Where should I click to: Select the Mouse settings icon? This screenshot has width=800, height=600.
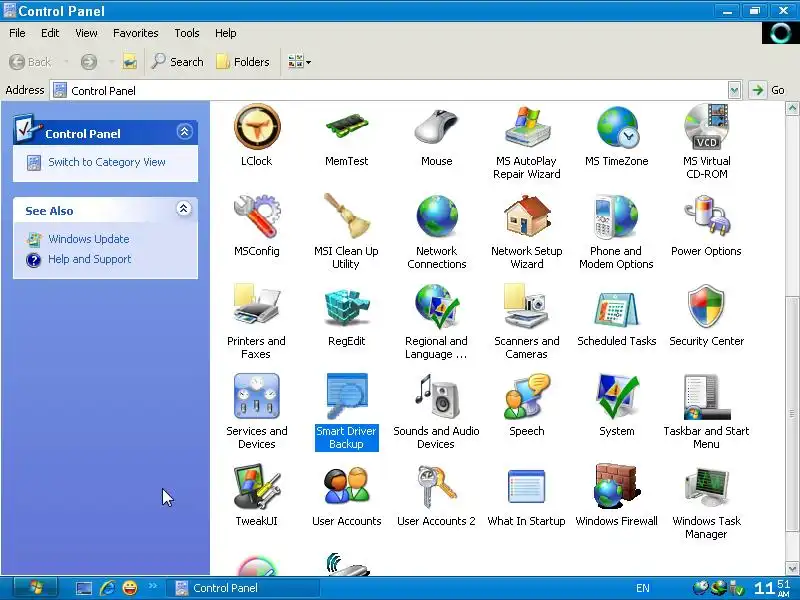point(436,127)
